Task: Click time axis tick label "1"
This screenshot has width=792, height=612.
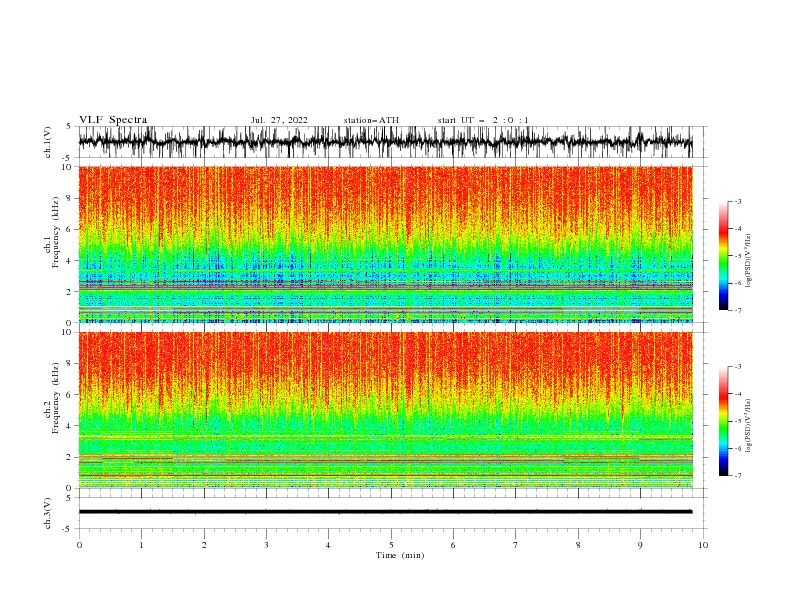Action: coord(141,545)
